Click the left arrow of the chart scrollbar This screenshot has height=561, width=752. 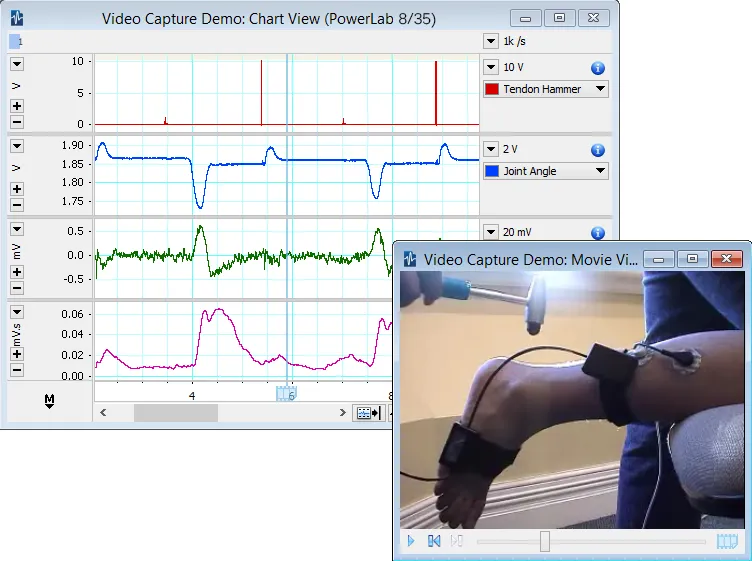[102, 412]
